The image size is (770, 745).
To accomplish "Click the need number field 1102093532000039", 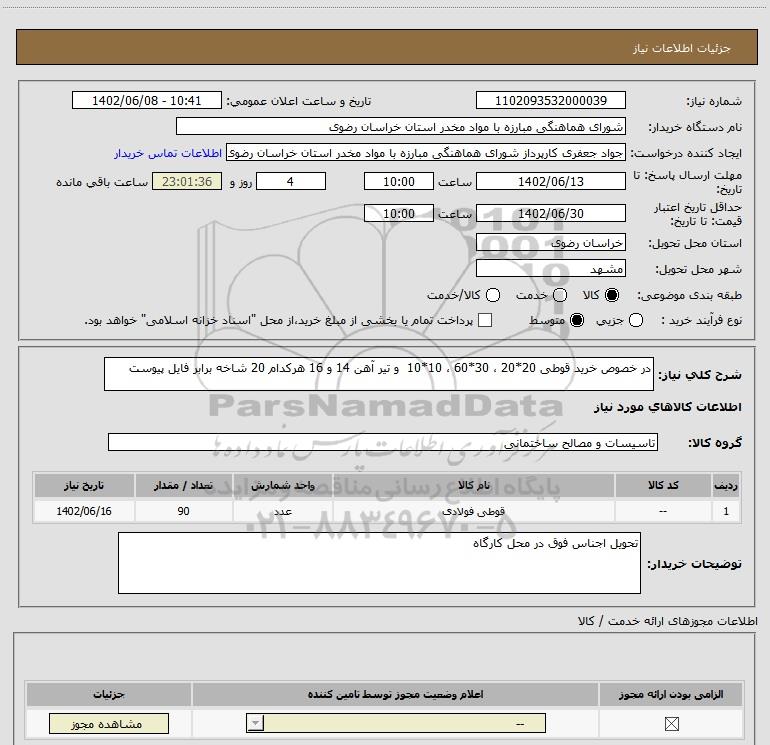I will click(550, 100).
